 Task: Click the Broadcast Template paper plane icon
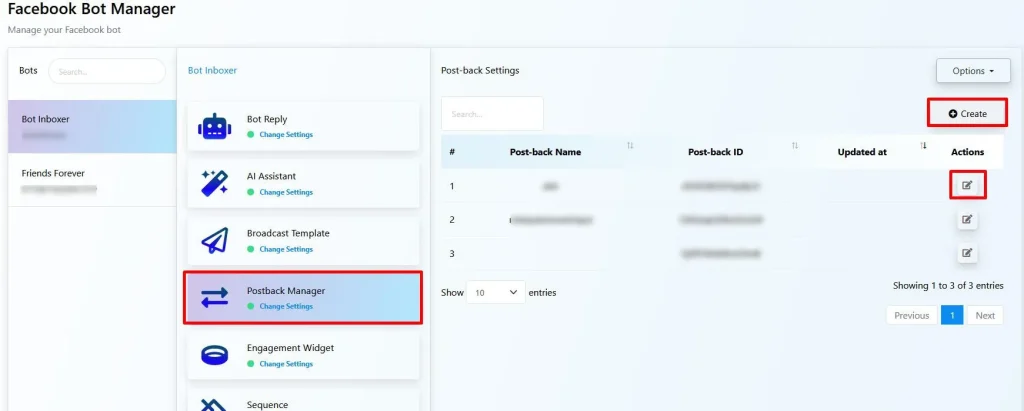(214, 240)
